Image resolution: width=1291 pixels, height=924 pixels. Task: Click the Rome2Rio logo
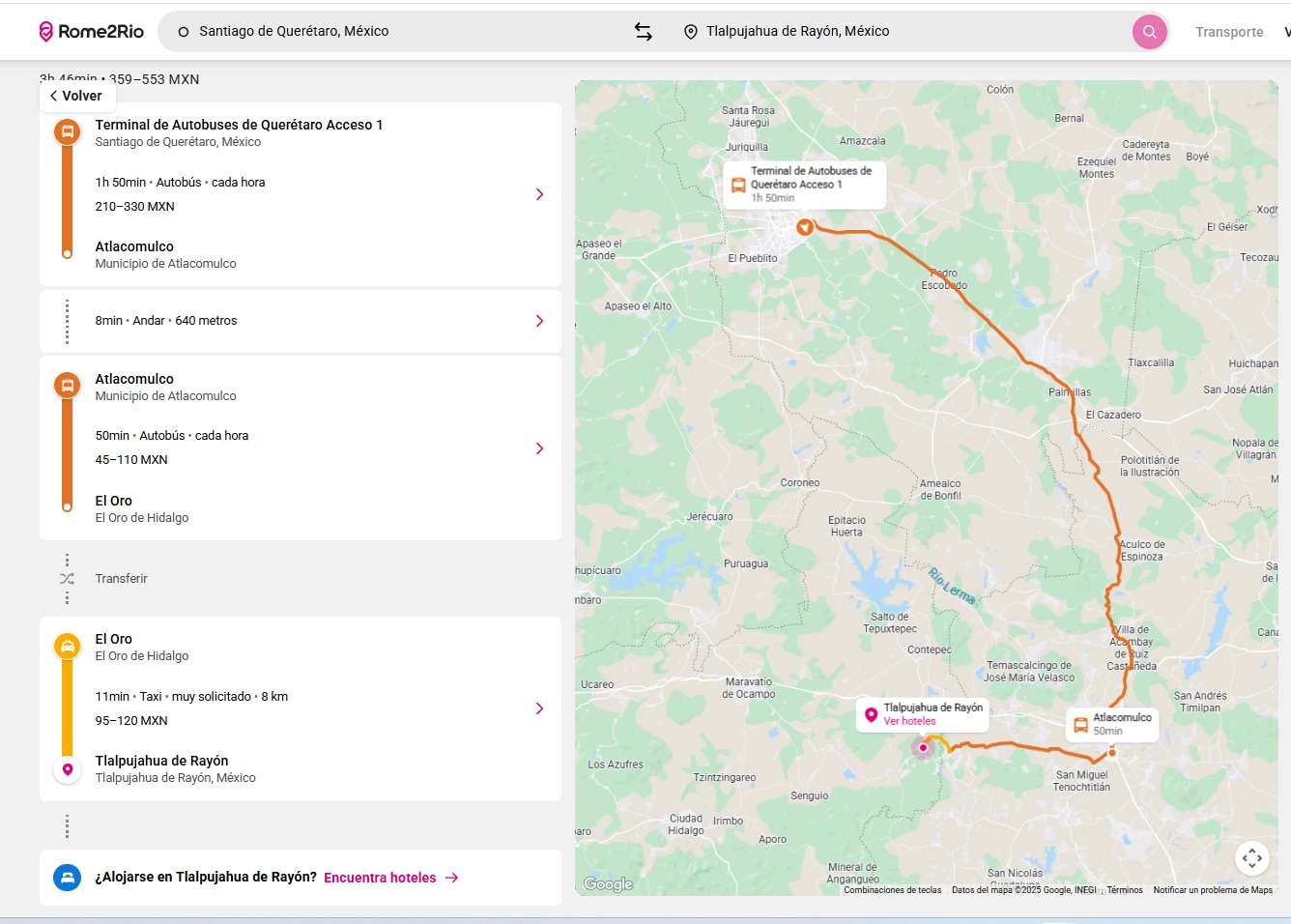91,32
